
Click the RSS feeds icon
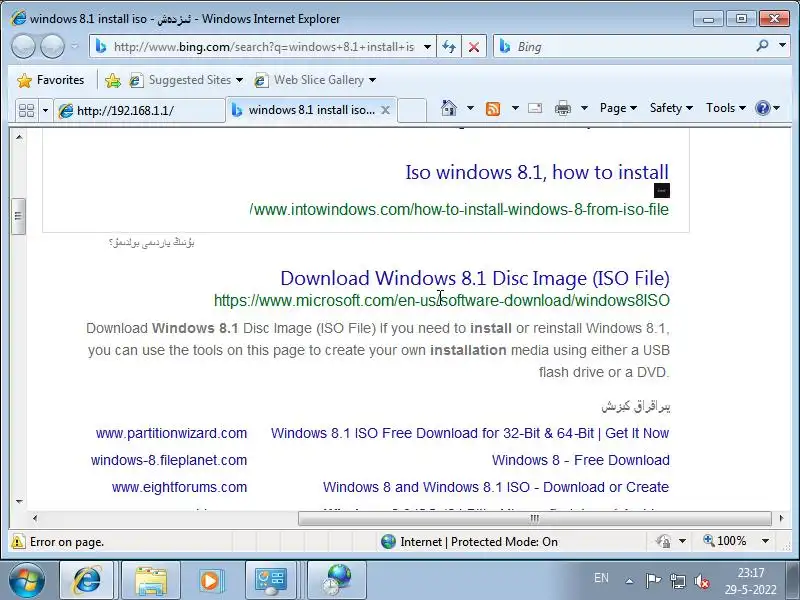pyautogui.click(x=493, y=108)
